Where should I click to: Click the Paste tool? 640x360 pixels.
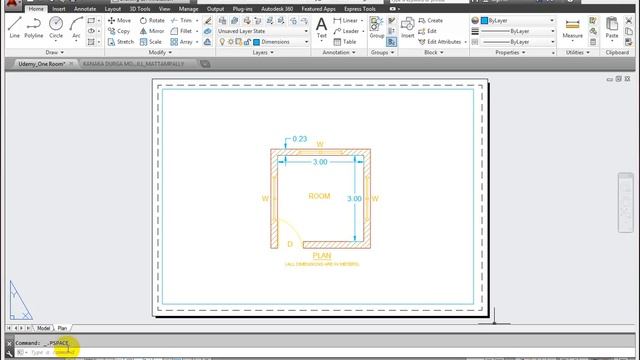click(611, 28)
